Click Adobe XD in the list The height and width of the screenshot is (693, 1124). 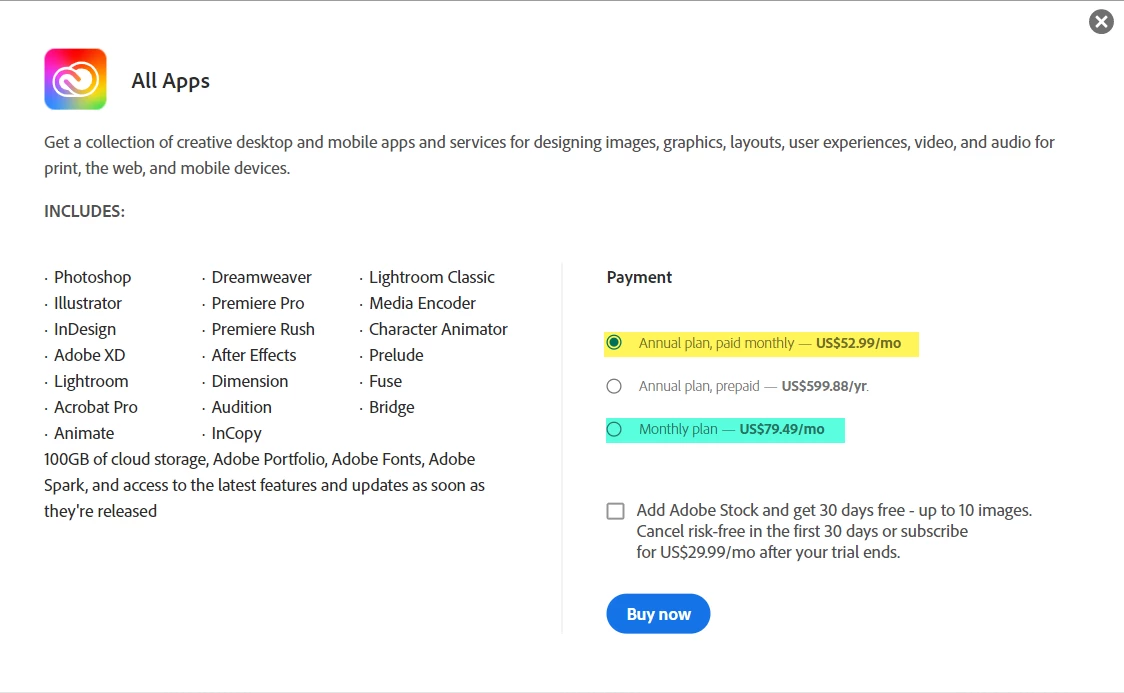(x=90, y=355)
